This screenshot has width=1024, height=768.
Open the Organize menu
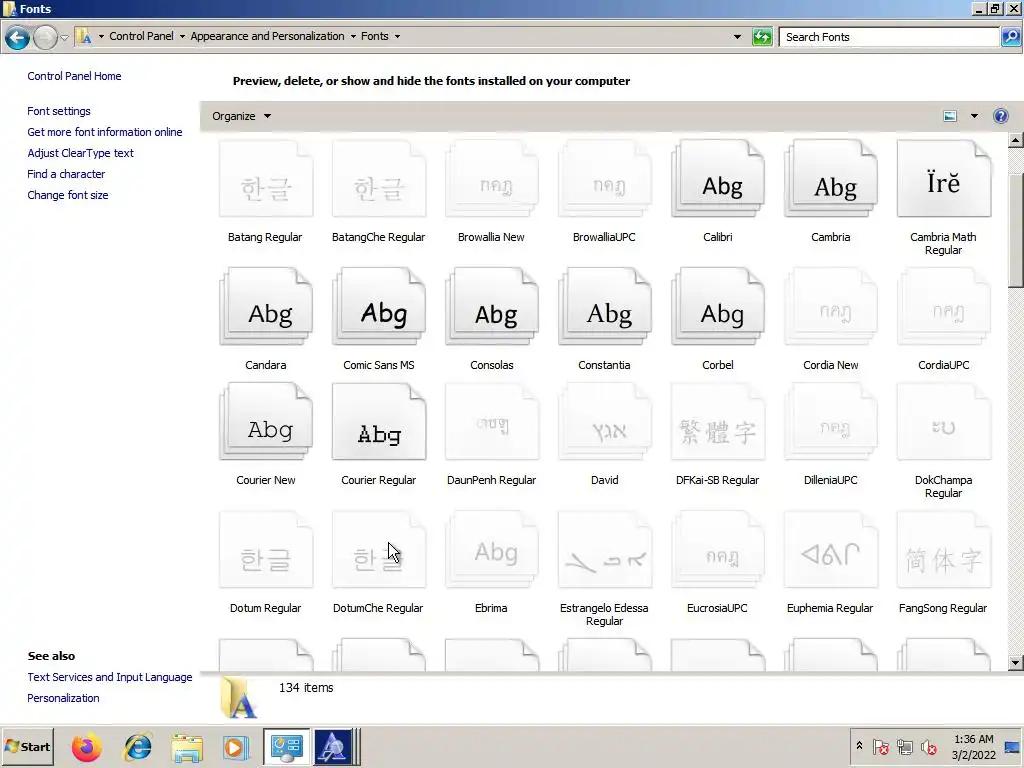tap(241, 116)
